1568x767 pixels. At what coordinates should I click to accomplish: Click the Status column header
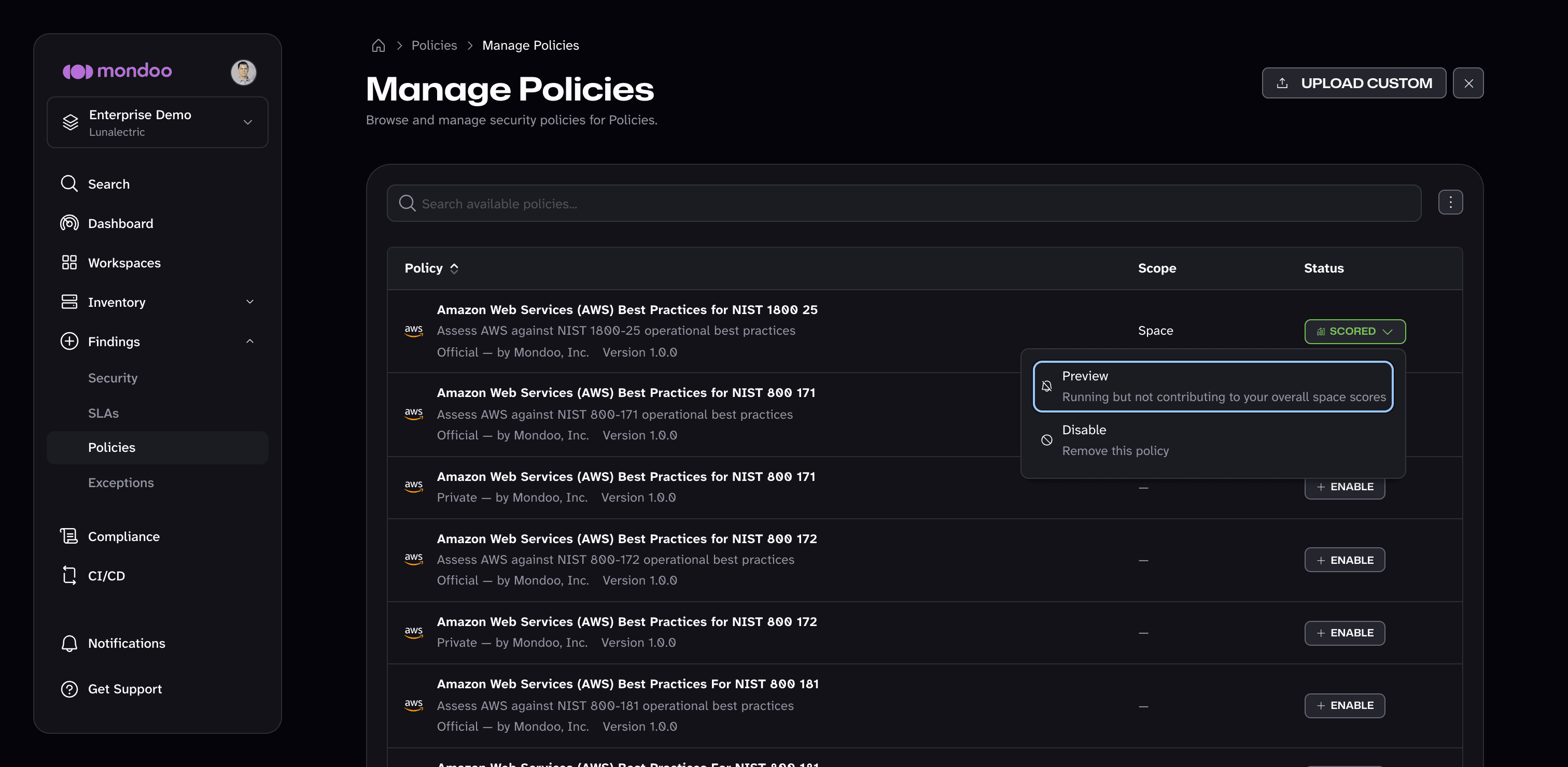[x=1324, y=268]
